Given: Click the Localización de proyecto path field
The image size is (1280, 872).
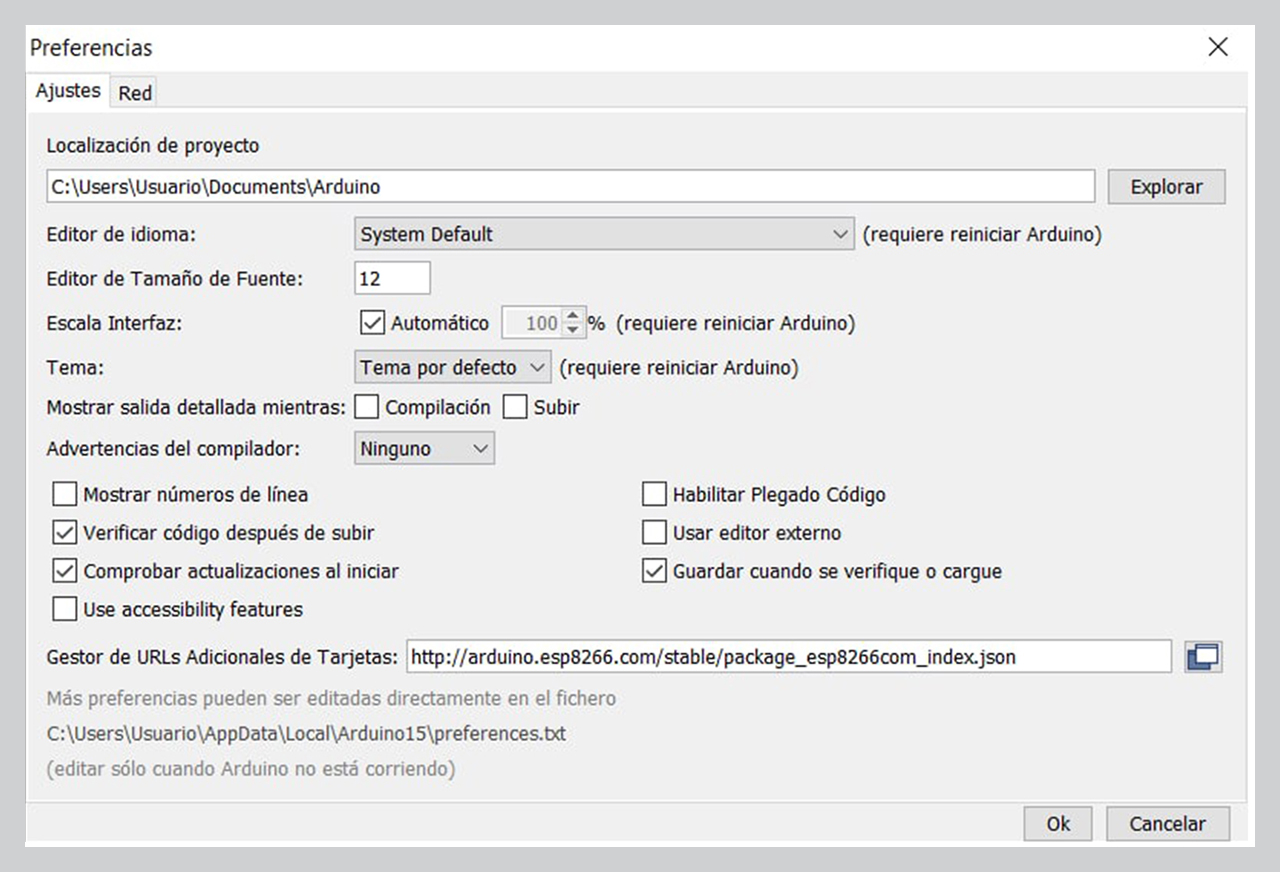Looking at the screenshot, I should tap(571, 186).
